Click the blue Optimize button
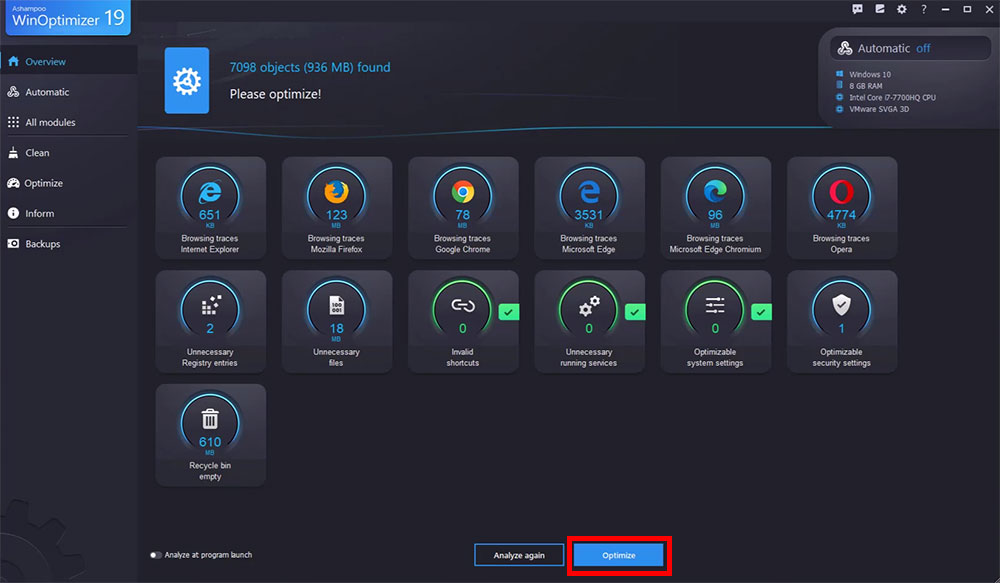1000x583 pixels. point(619,555)
